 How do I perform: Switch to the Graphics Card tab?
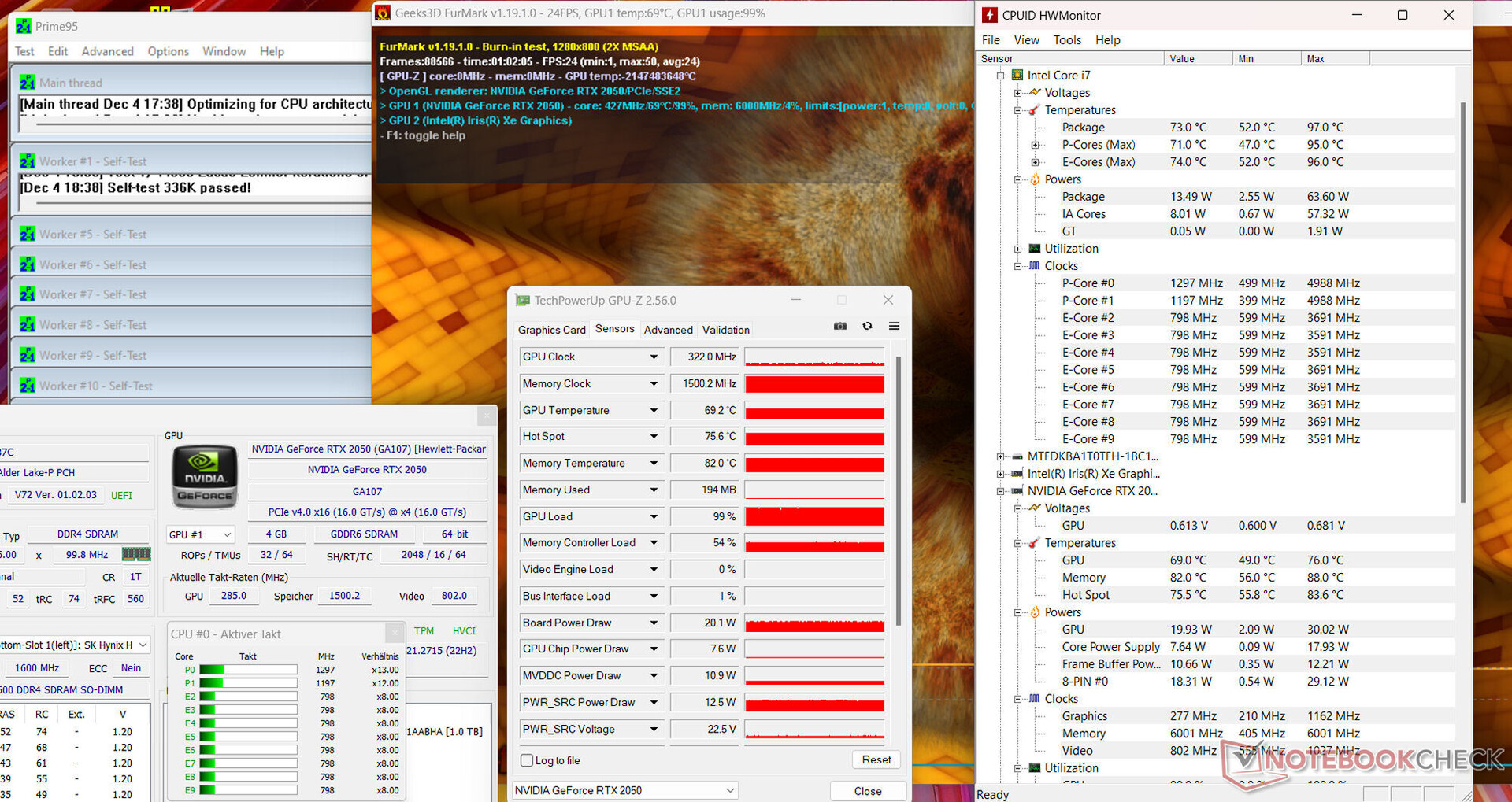[x=551, y=330]
